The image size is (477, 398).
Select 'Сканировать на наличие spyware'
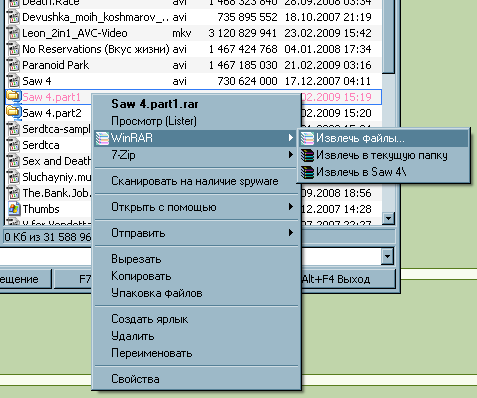point(195,181)
